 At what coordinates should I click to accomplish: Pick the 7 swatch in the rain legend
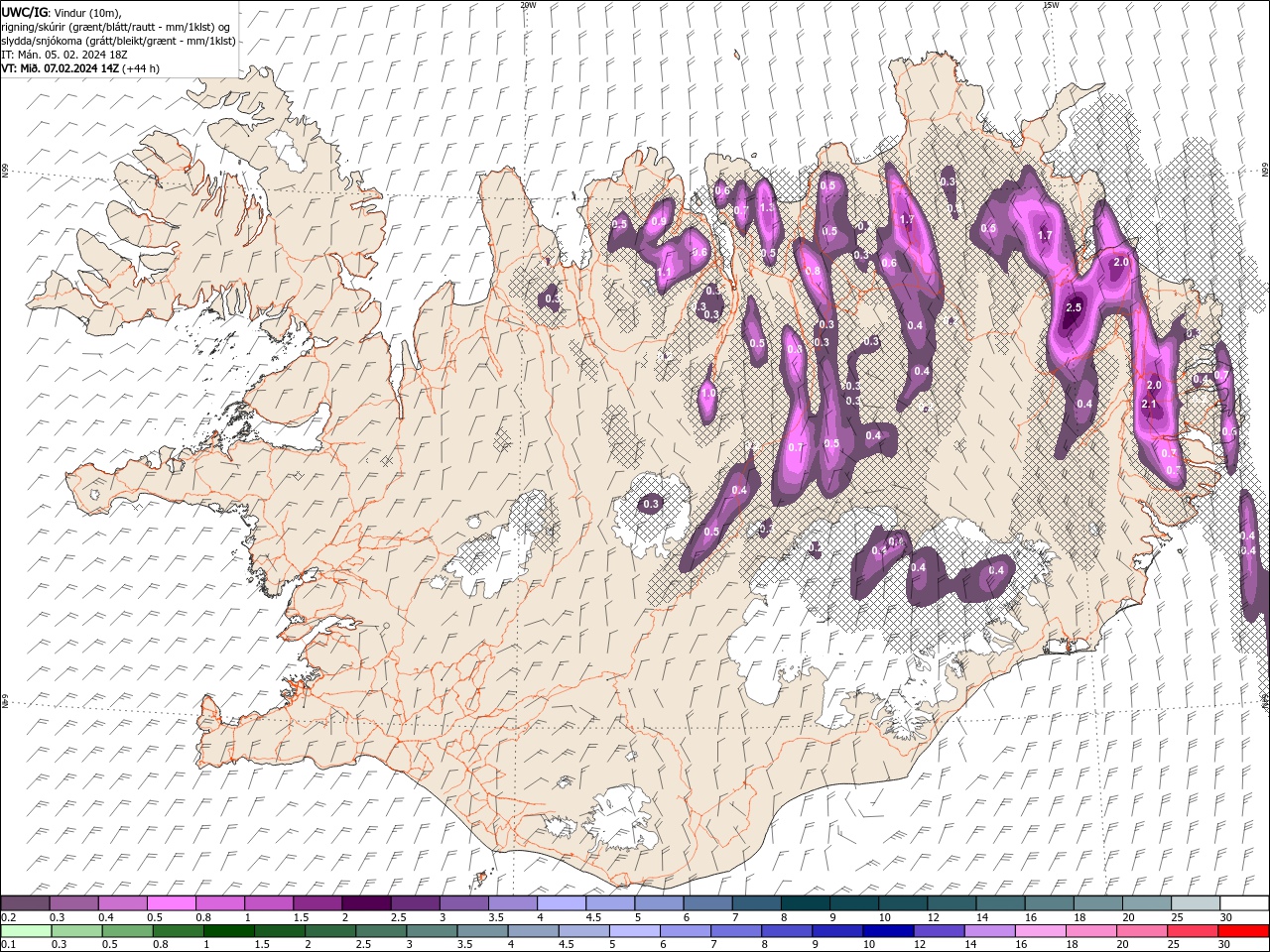click(x=736, y=931)
